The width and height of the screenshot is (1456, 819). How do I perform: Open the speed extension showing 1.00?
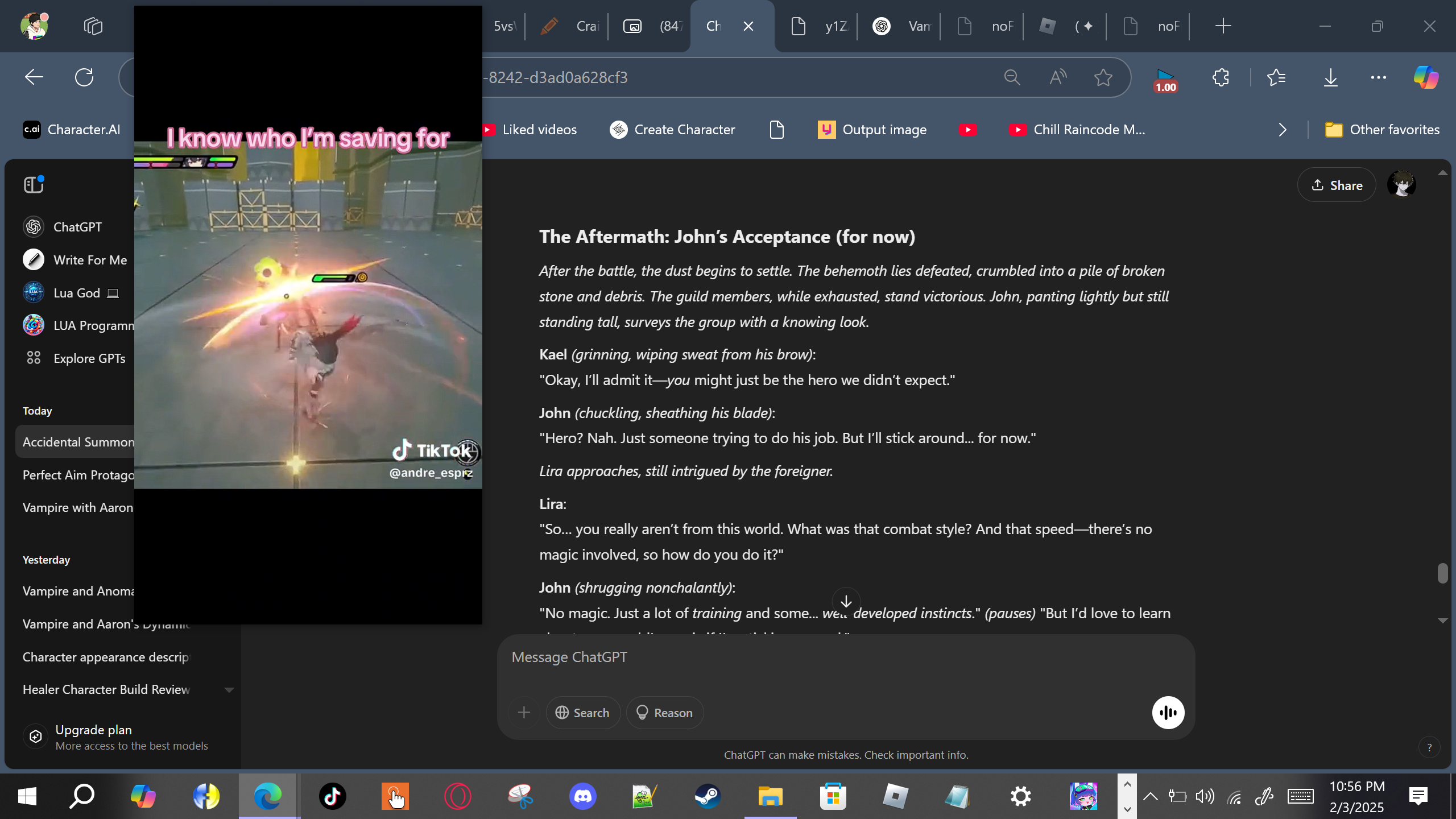1165,80
